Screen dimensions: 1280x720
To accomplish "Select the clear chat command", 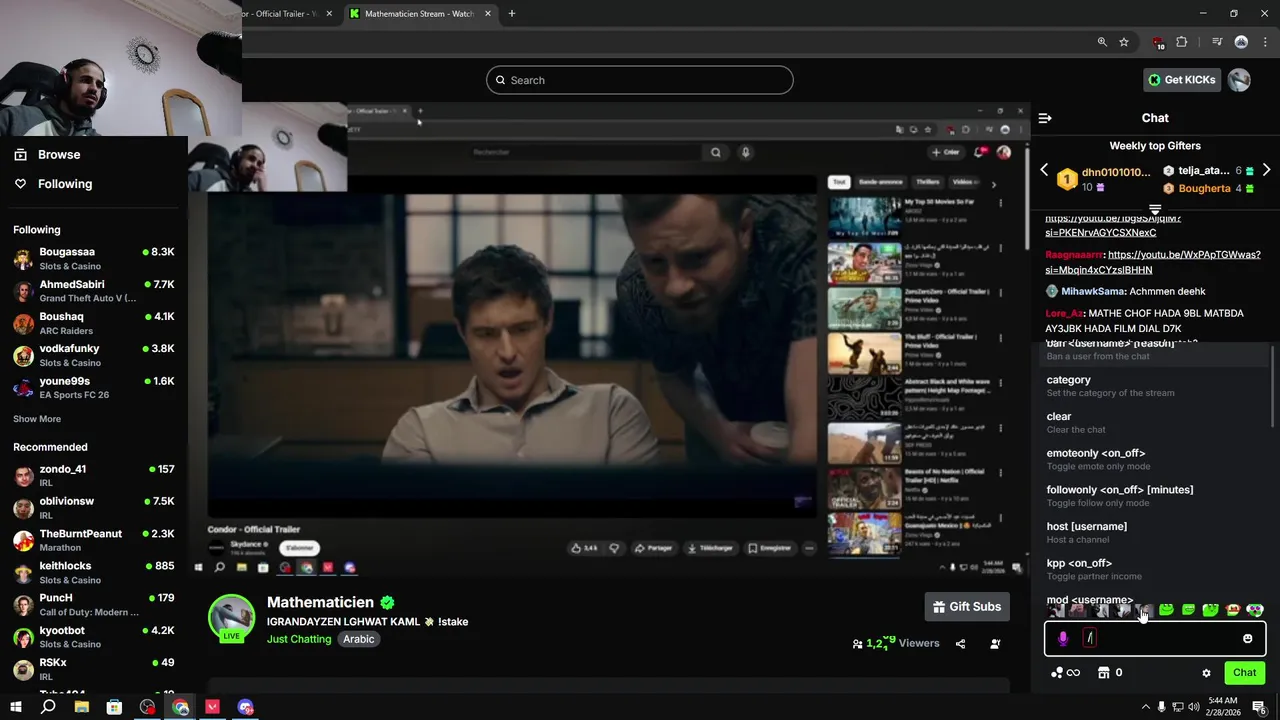I will tap(1155, 422).
